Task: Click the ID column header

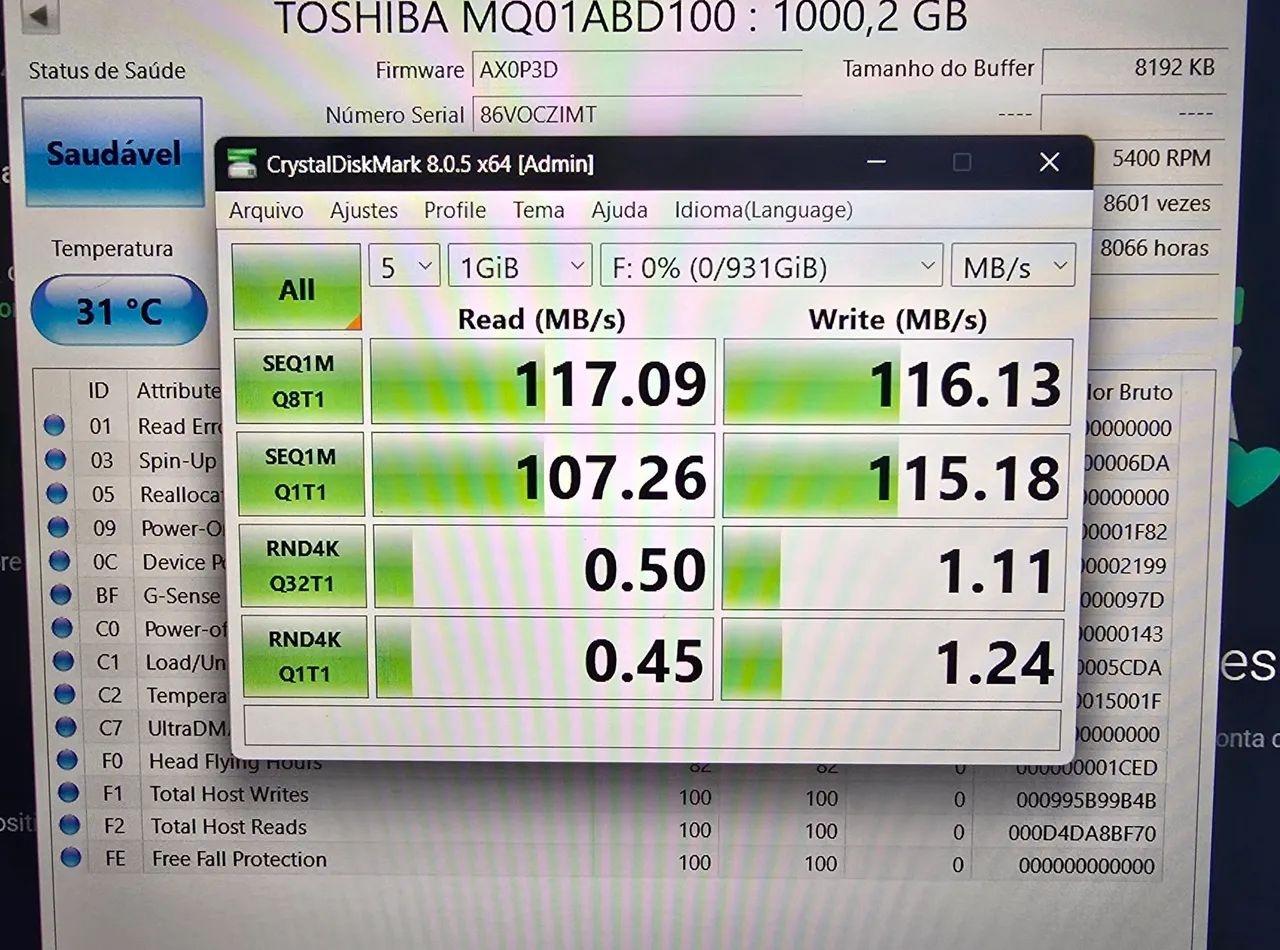Action: [x=98, y=390]
